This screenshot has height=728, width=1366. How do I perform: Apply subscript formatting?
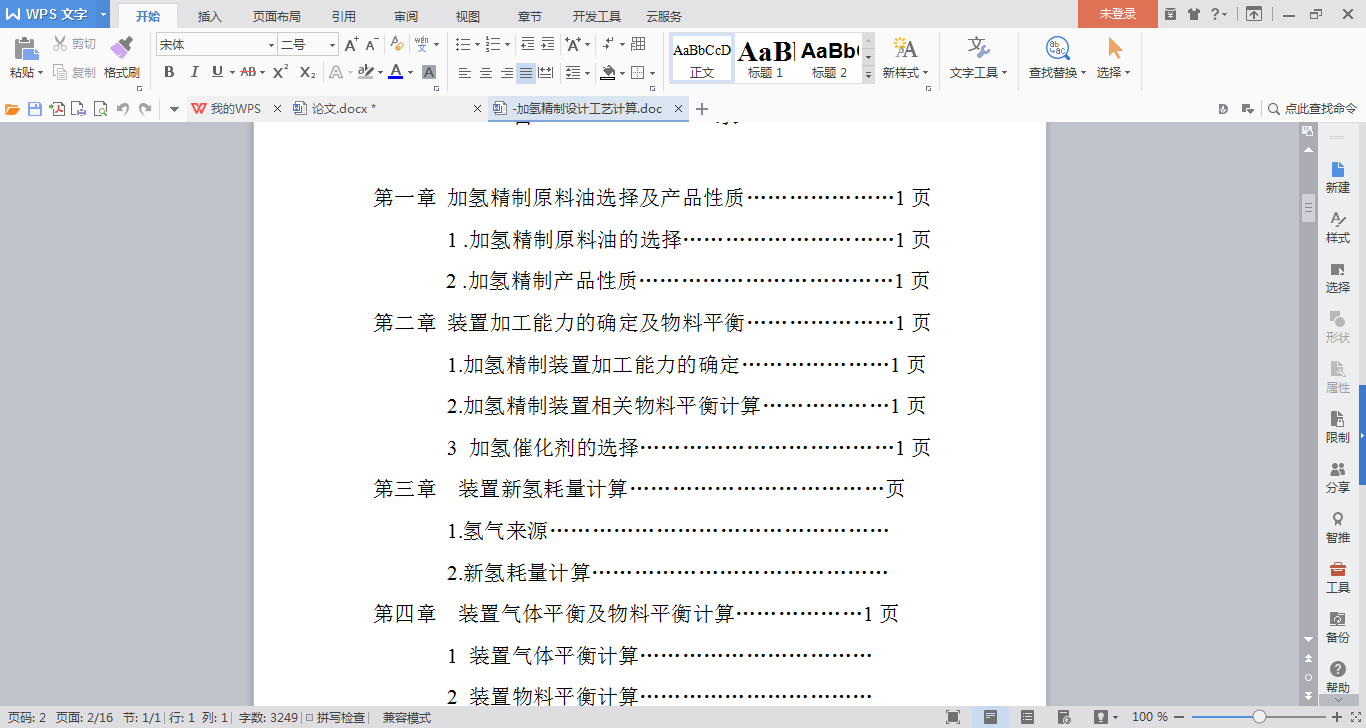[x=307, y=72]
